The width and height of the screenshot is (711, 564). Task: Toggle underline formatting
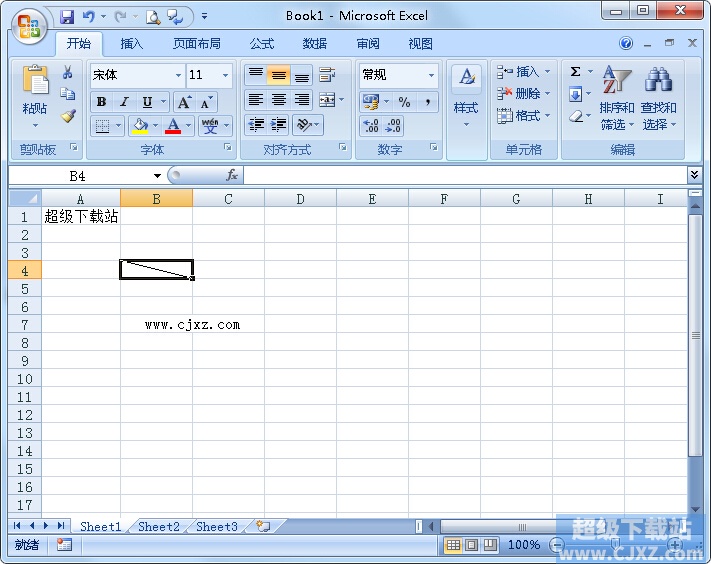coord(147,102)
